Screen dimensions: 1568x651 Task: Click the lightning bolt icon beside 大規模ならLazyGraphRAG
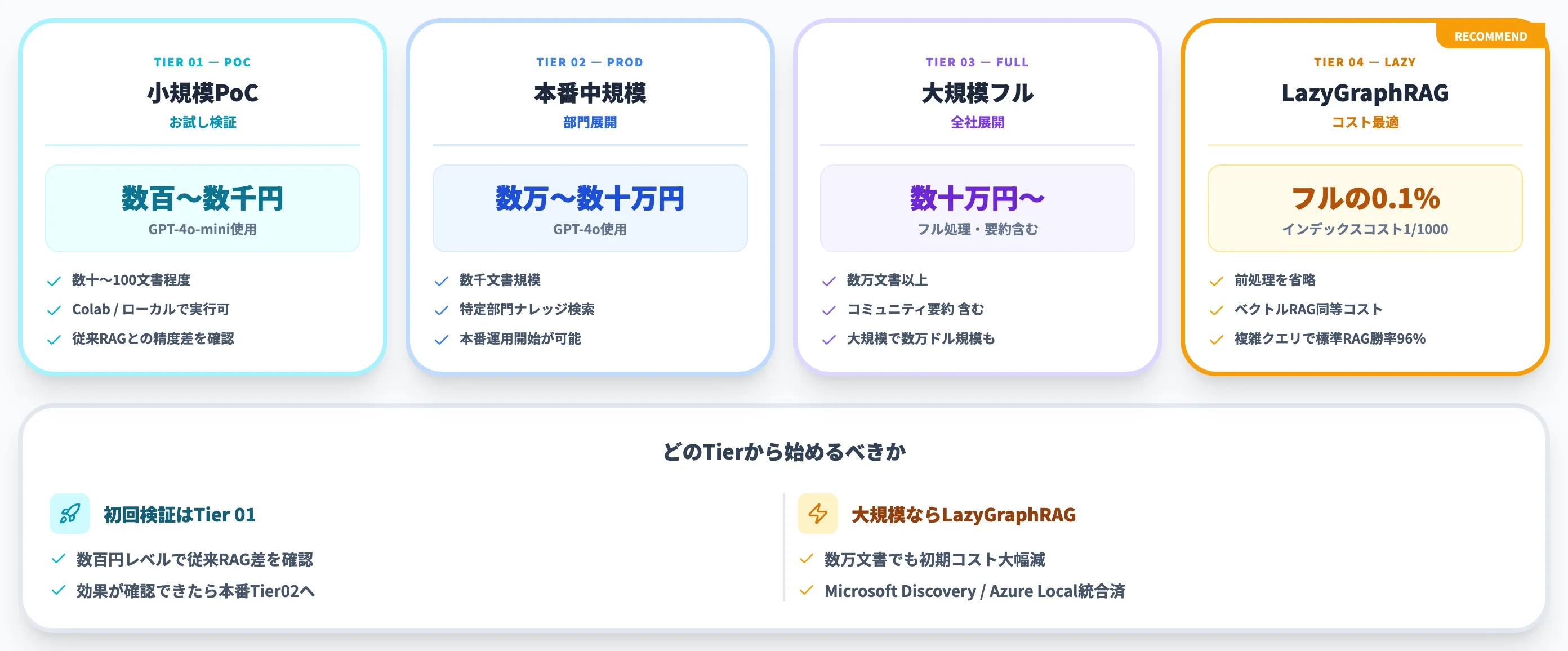817,514
